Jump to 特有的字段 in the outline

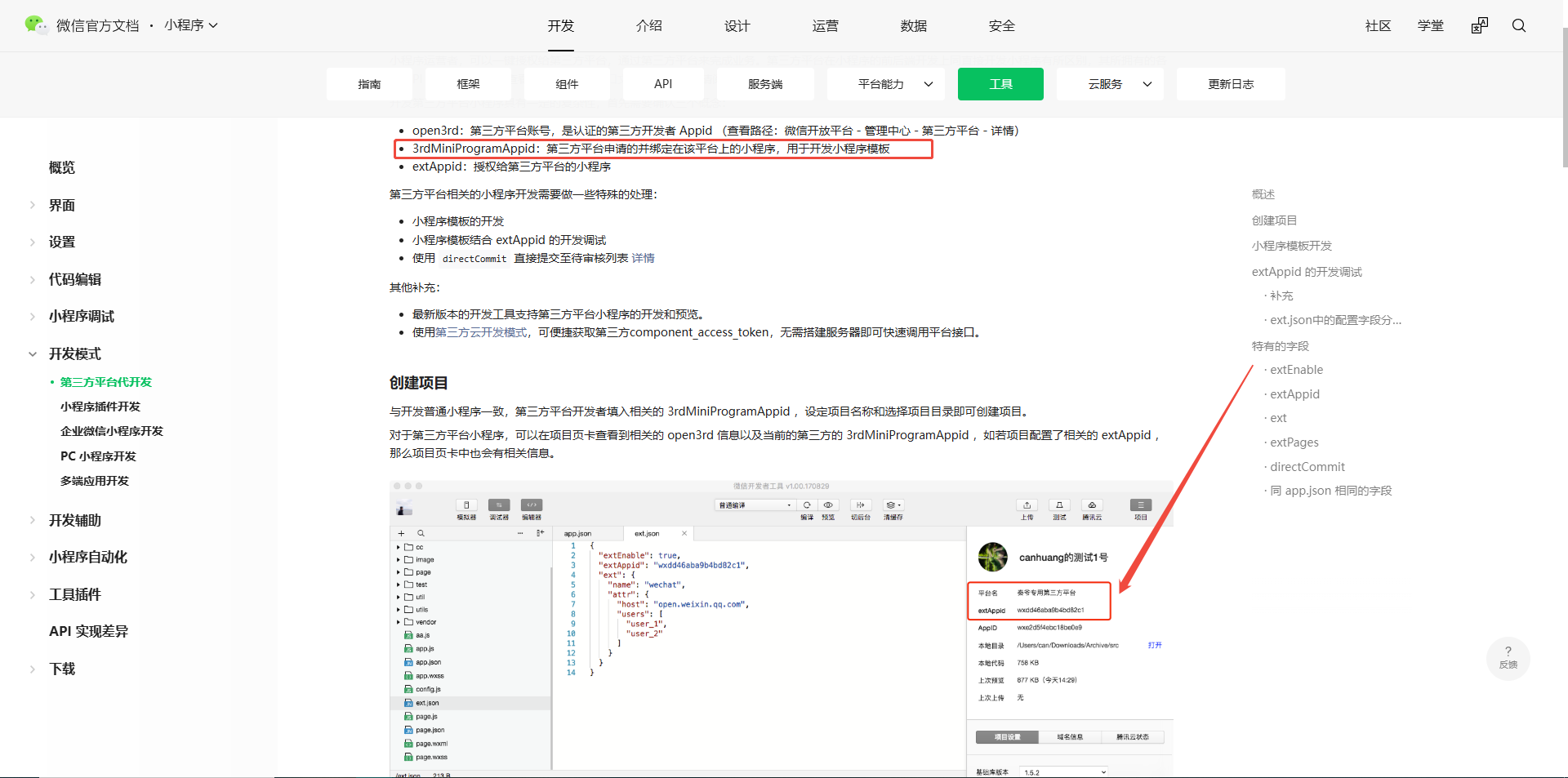coord(1281,346)
